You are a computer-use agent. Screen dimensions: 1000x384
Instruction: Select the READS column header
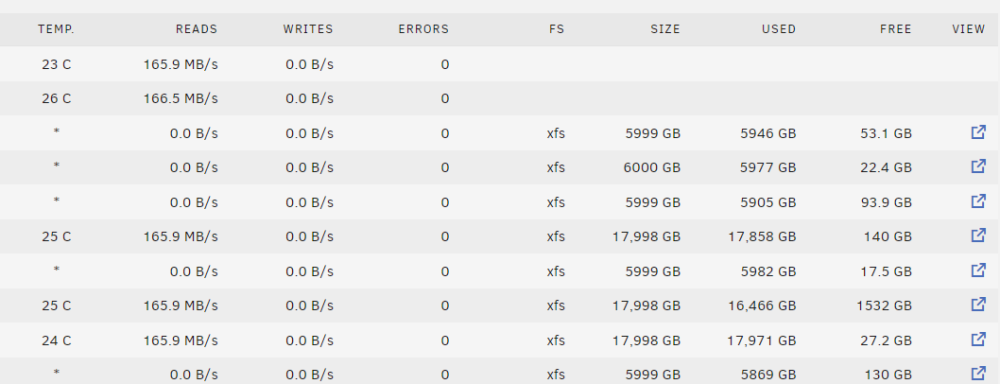click(x=196, y=29)
